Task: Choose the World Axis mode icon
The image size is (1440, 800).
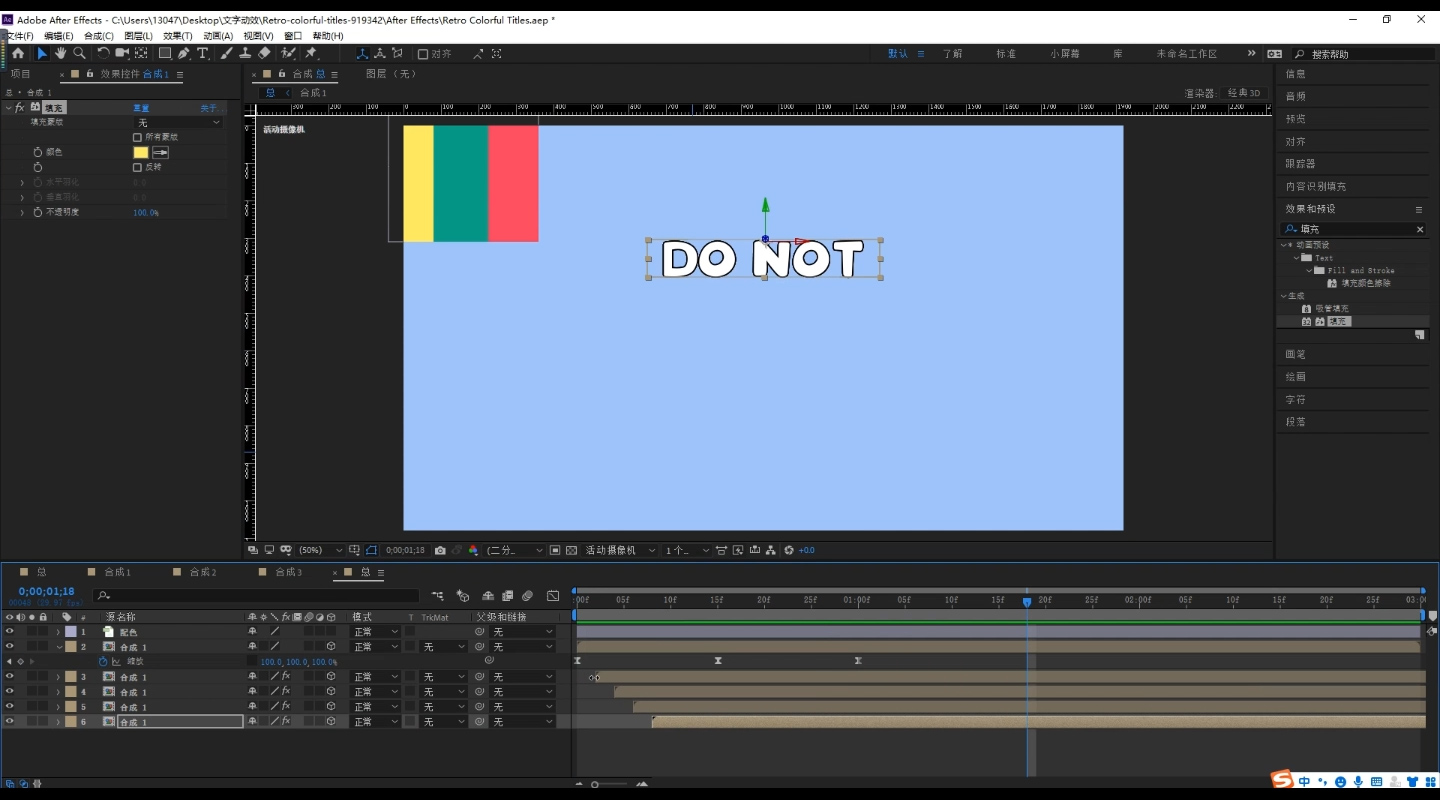Action: 380,53
